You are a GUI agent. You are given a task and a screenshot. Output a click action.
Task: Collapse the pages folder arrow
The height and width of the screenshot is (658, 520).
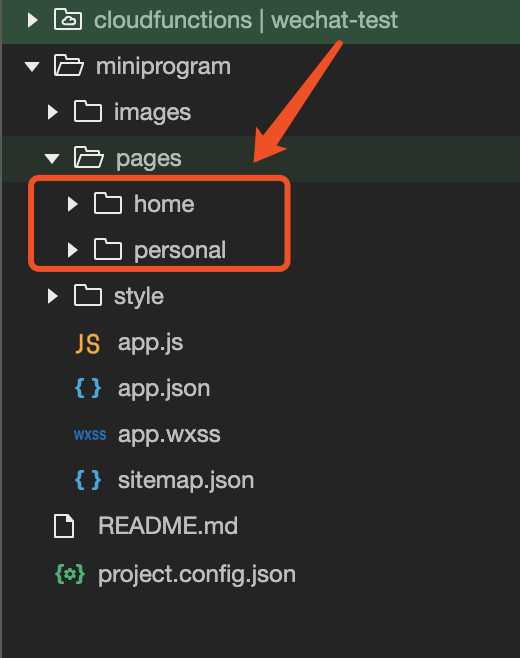click(x=52, y=158)
